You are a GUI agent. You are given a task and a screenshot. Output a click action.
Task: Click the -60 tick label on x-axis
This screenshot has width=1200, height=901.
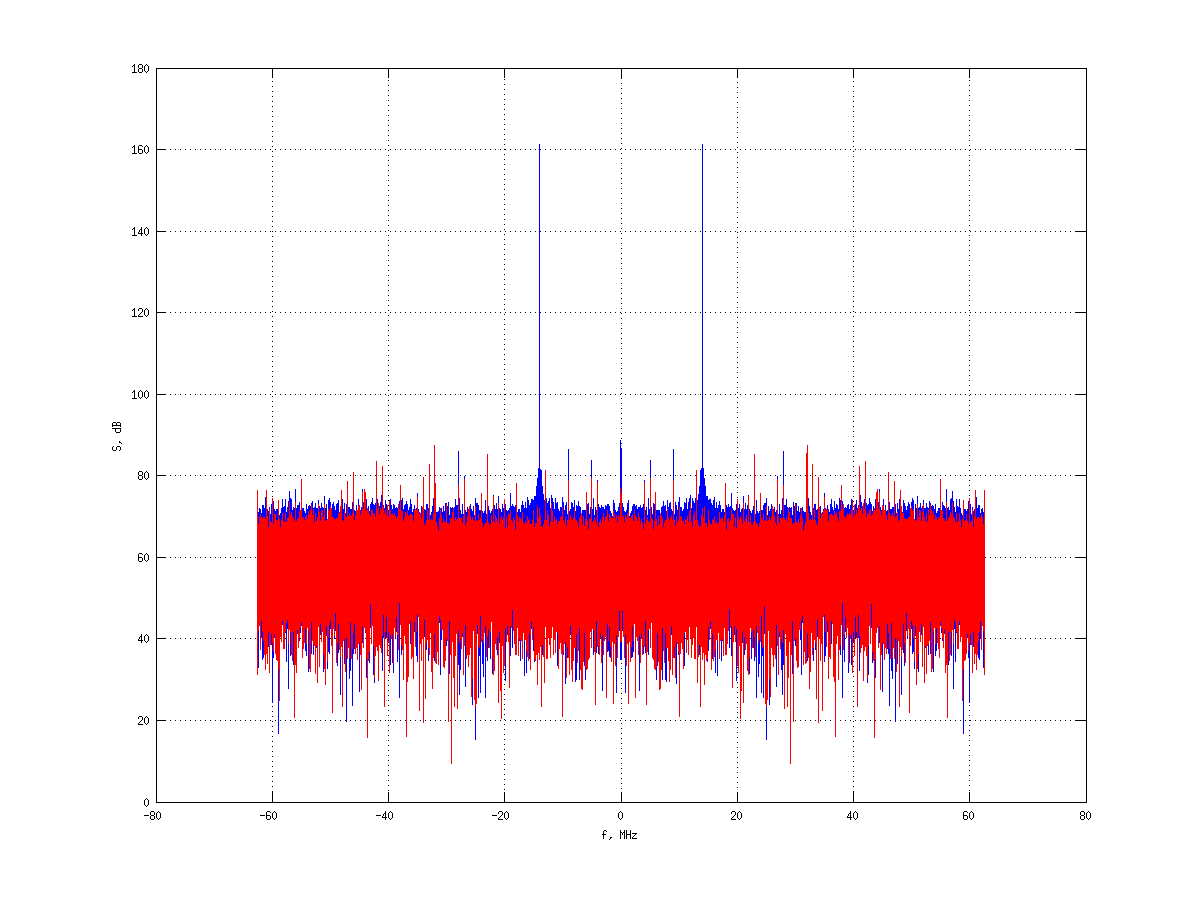tap(269, 815)
